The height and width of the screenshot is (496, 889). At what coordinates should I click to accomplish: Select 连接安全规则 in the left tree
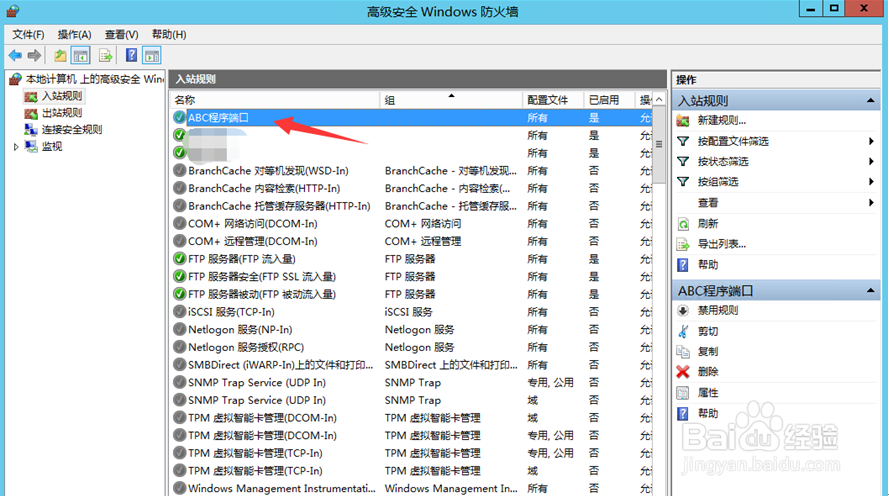72,129
